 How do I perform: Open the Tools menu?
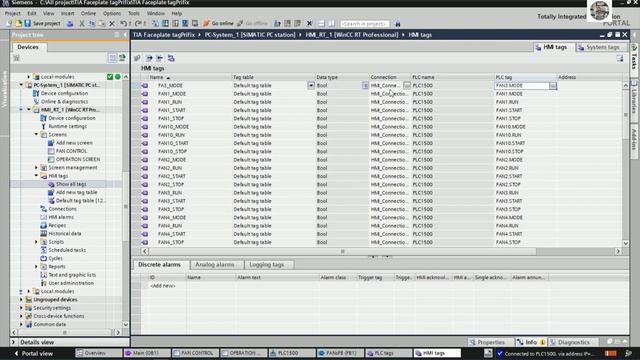133,13
